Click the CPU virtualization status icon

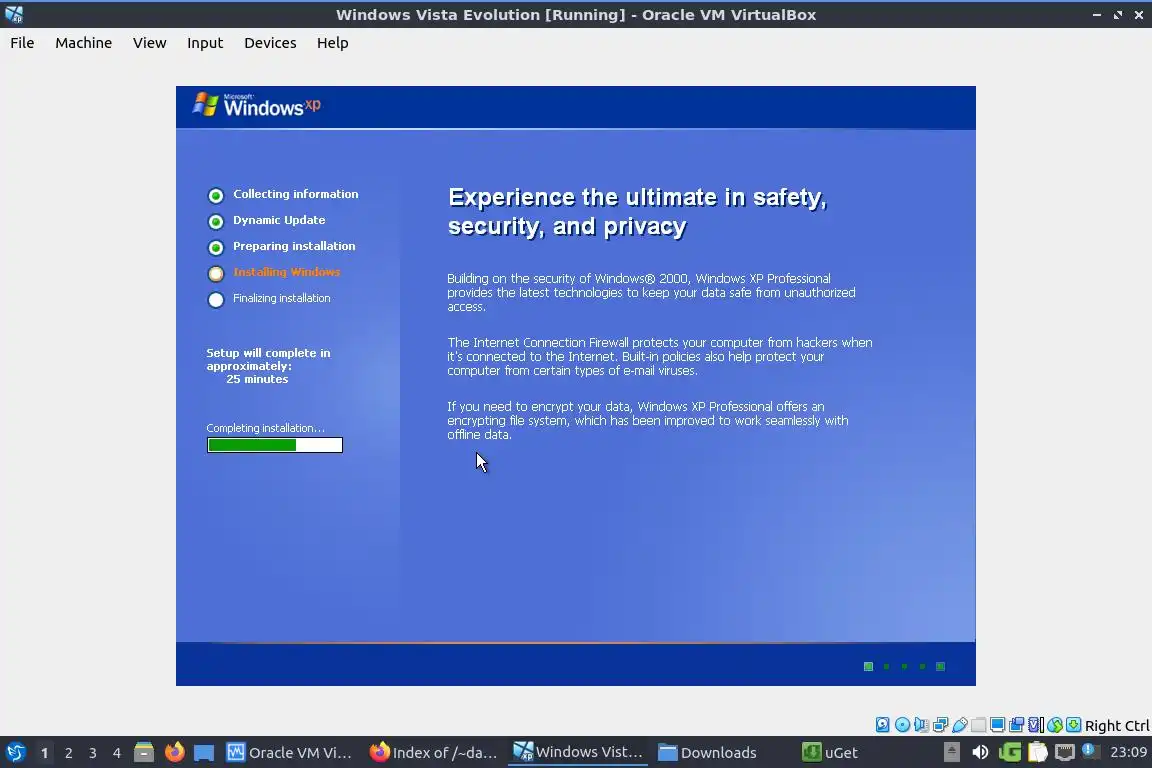point(1035,725)
